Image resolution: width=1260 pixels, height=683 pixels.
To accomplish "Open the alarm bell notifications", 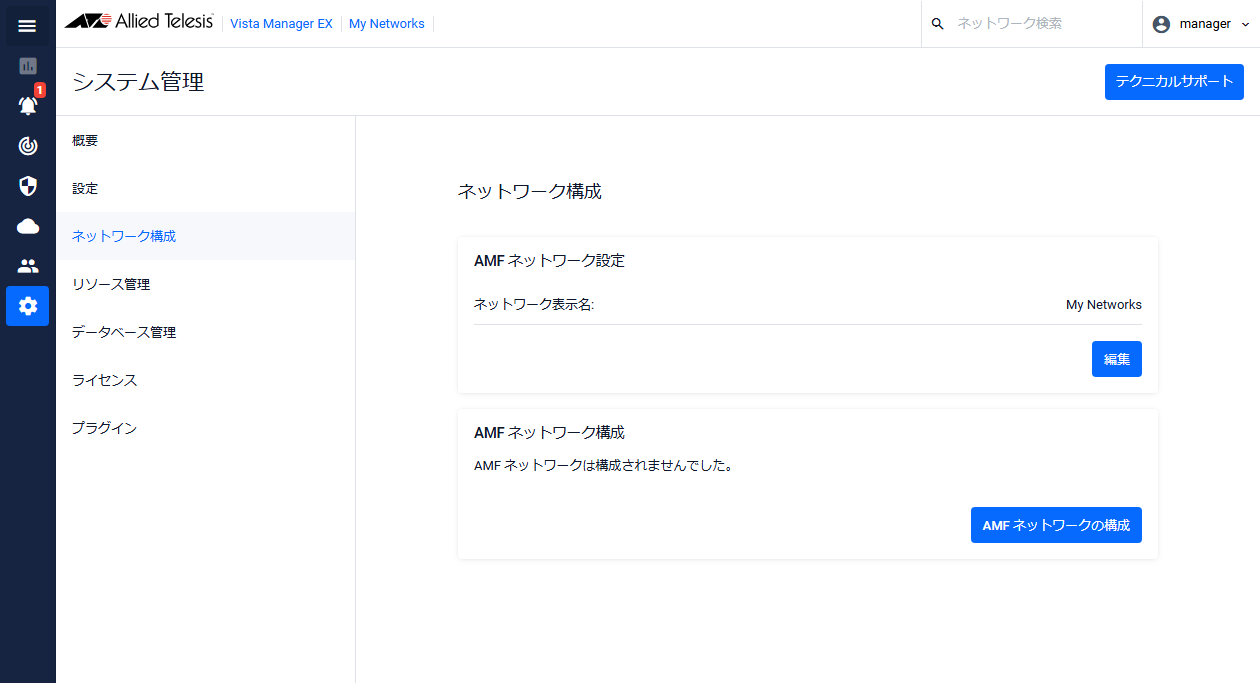I will coord(28,105).
